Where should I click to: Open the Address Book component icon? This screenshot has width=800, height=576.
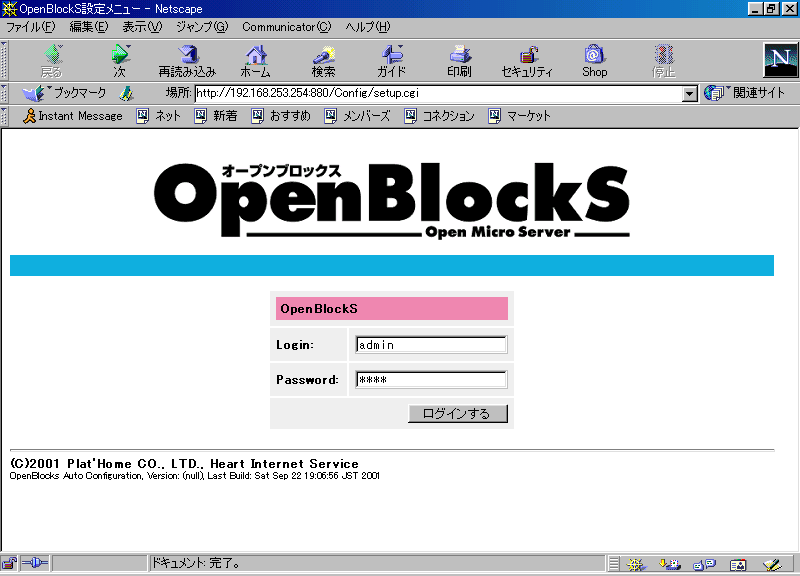tap(738, 564)
